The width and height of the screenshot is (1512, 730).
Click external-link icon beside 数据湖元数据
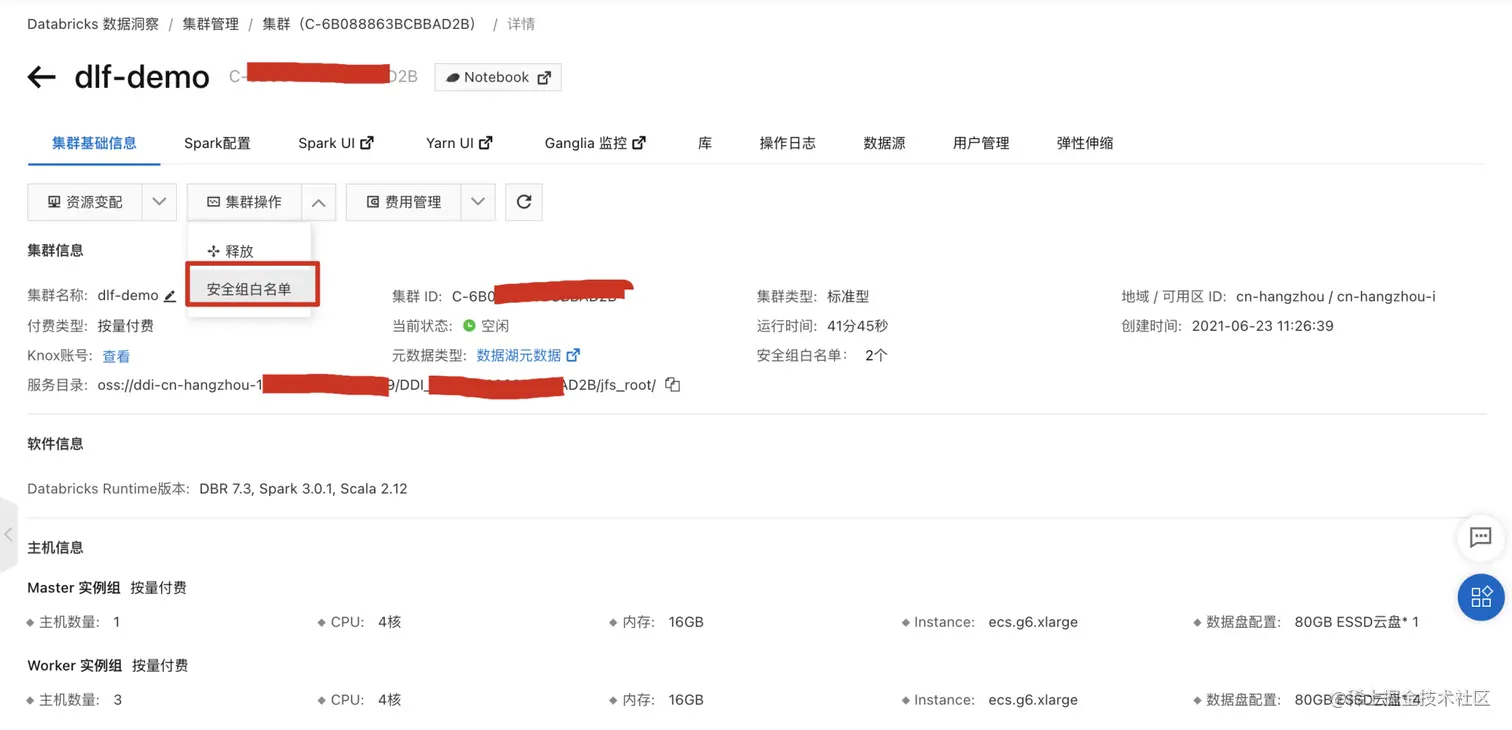[573, 355]
